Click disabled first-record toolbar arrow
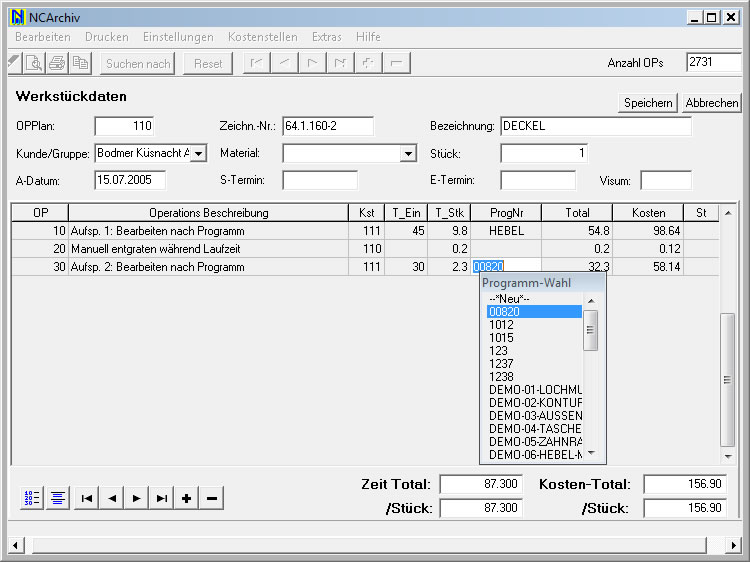The height and width of the screenshot is (562, 750). point(257,63)
